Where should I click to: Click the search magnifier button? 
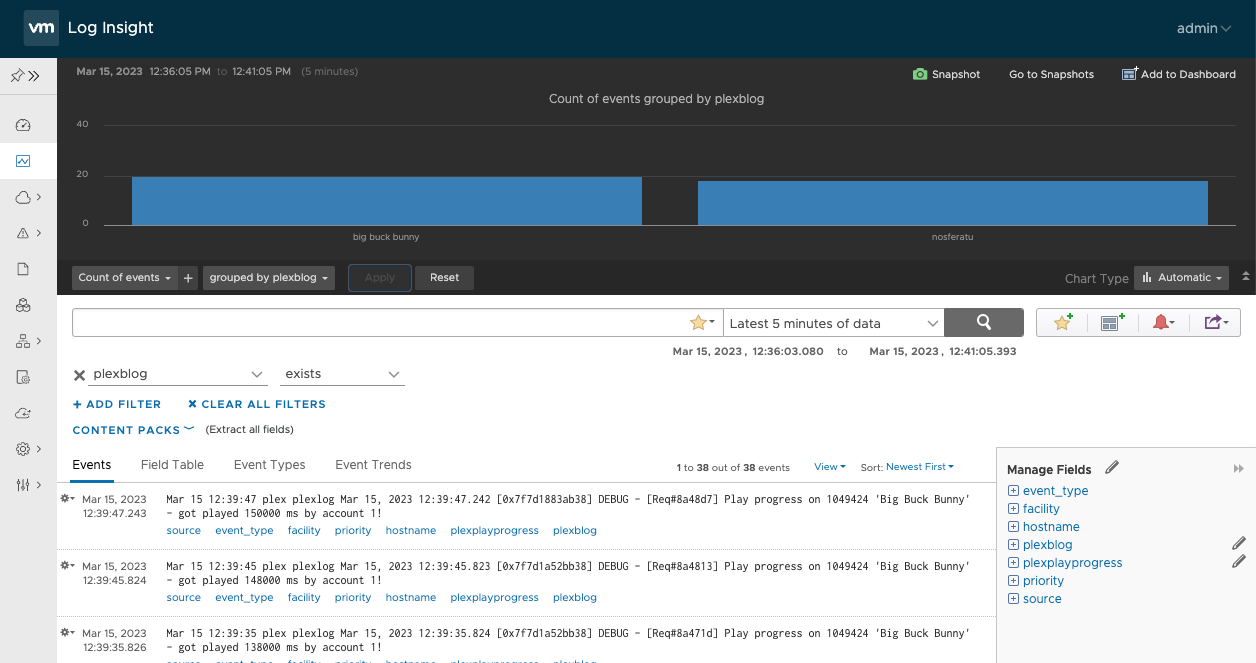coord(984,322)
